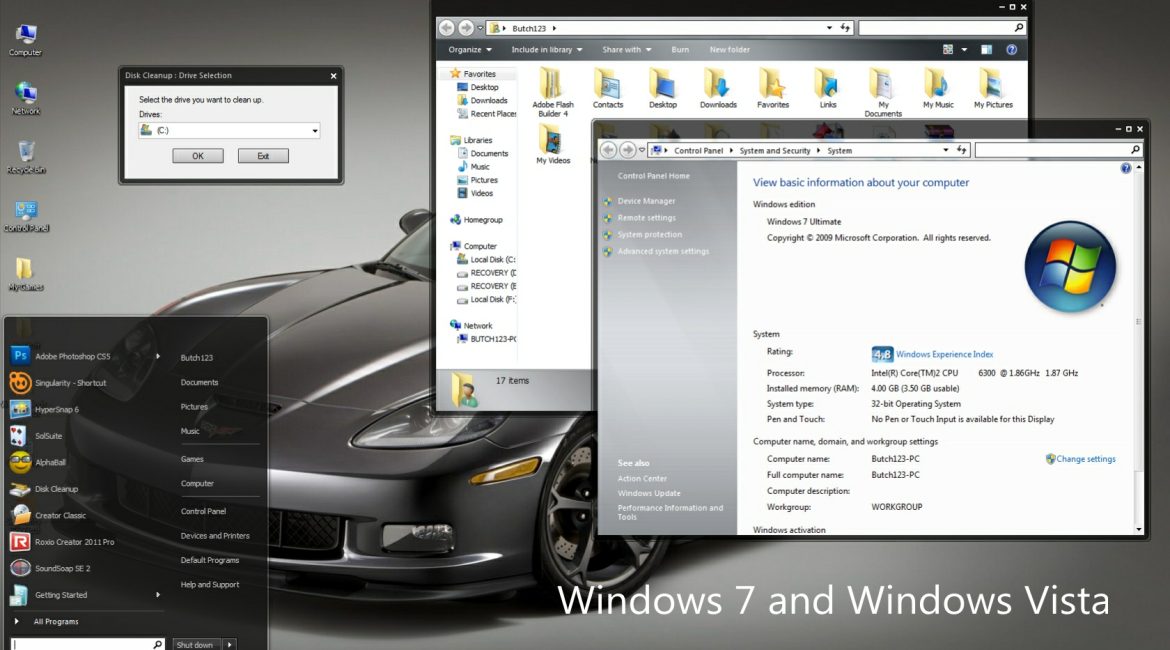Launch SoundSoap SE 2 from Start menu
Viewport: 1170px width, 650px height.
pos(63,569)
